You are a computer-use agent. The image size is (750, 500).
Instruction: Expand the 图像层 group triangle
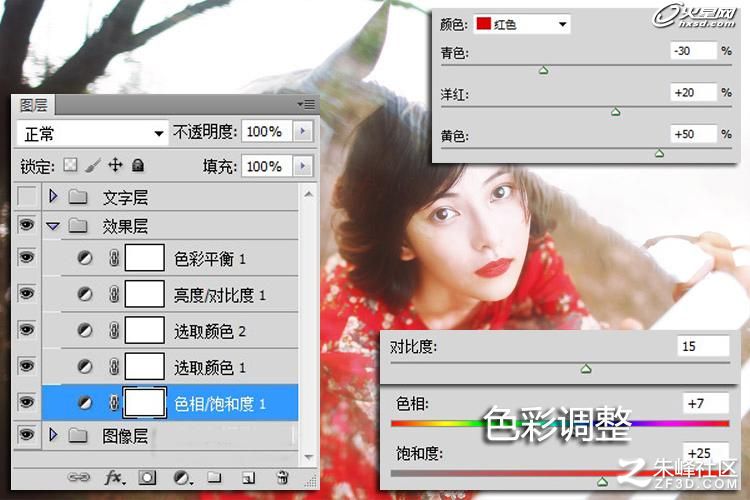(53, 434)
